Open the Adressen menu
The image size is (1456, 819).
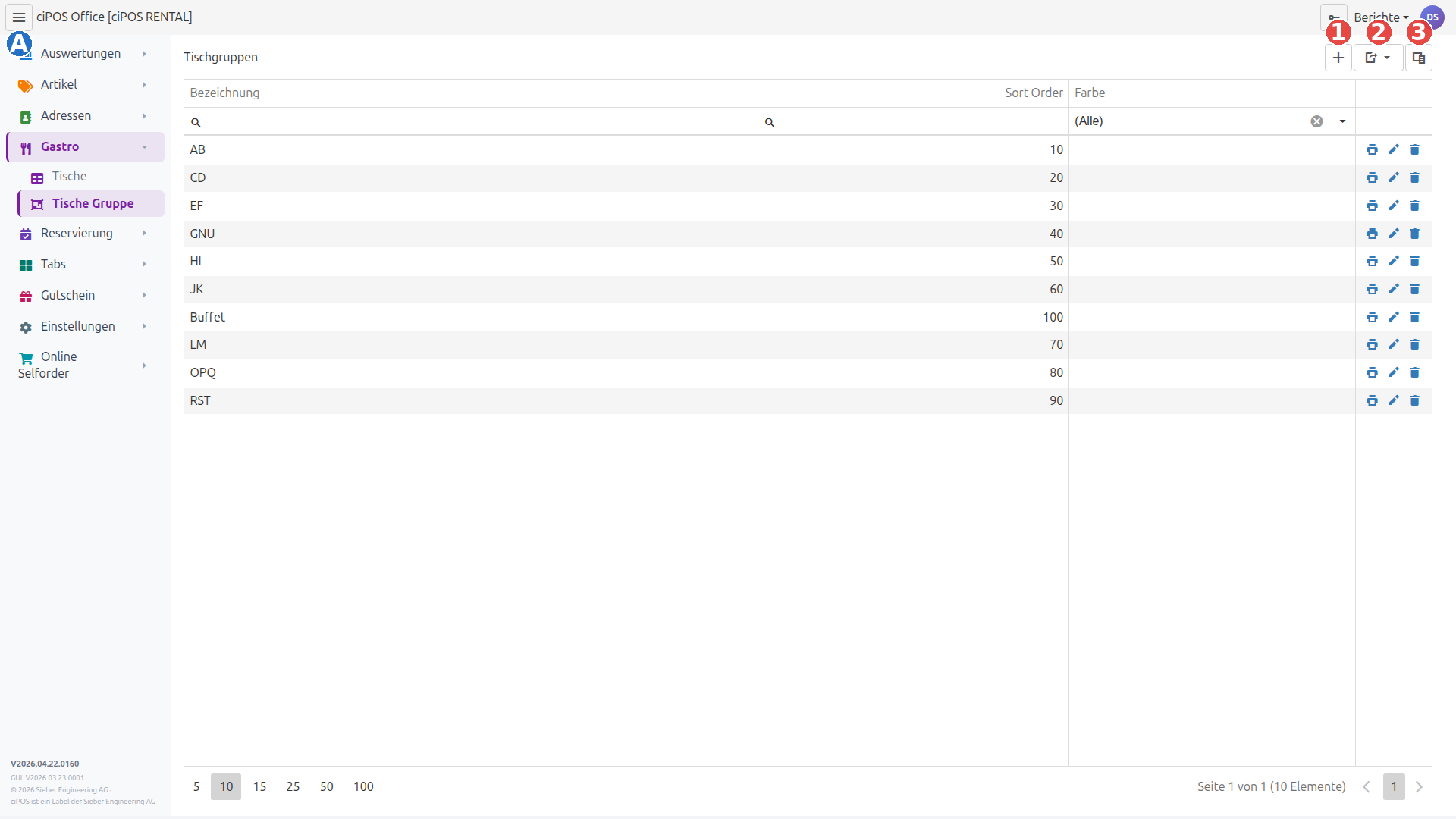click(85, 116)
